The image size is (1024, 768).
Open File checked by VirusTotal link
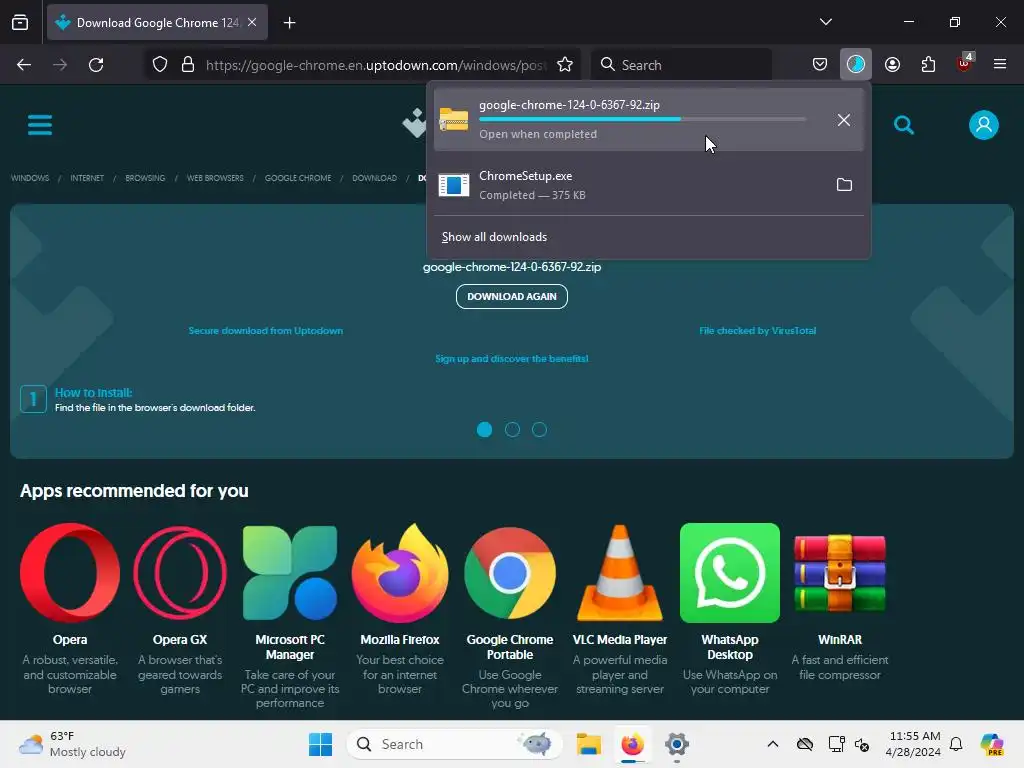[758, 330]
